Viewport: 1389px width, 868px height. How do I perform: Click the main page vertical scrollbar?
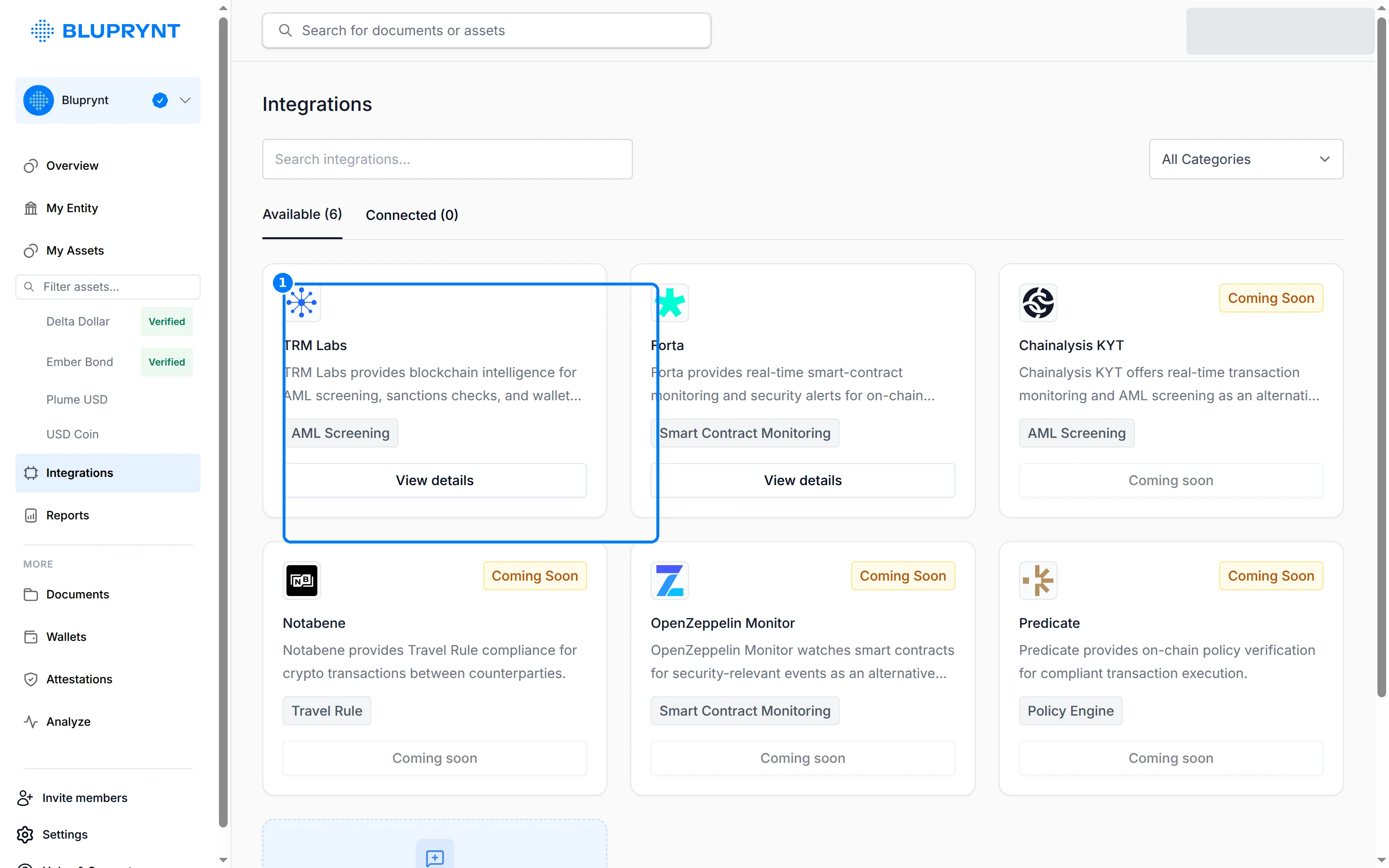coord(1381,356)
